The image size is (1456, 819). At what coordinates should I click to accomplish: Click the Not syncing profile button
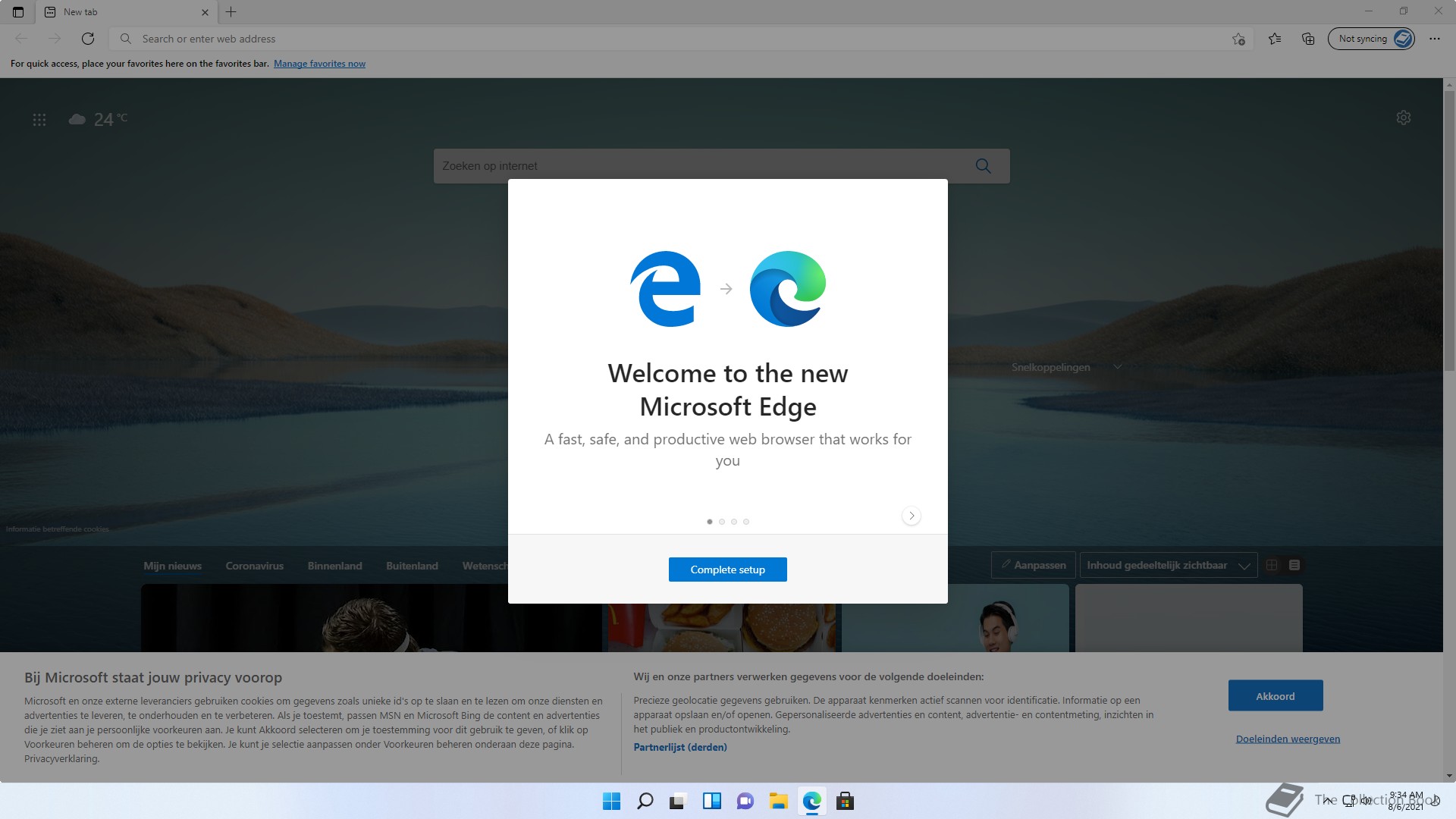click(x=1371, y=39)
